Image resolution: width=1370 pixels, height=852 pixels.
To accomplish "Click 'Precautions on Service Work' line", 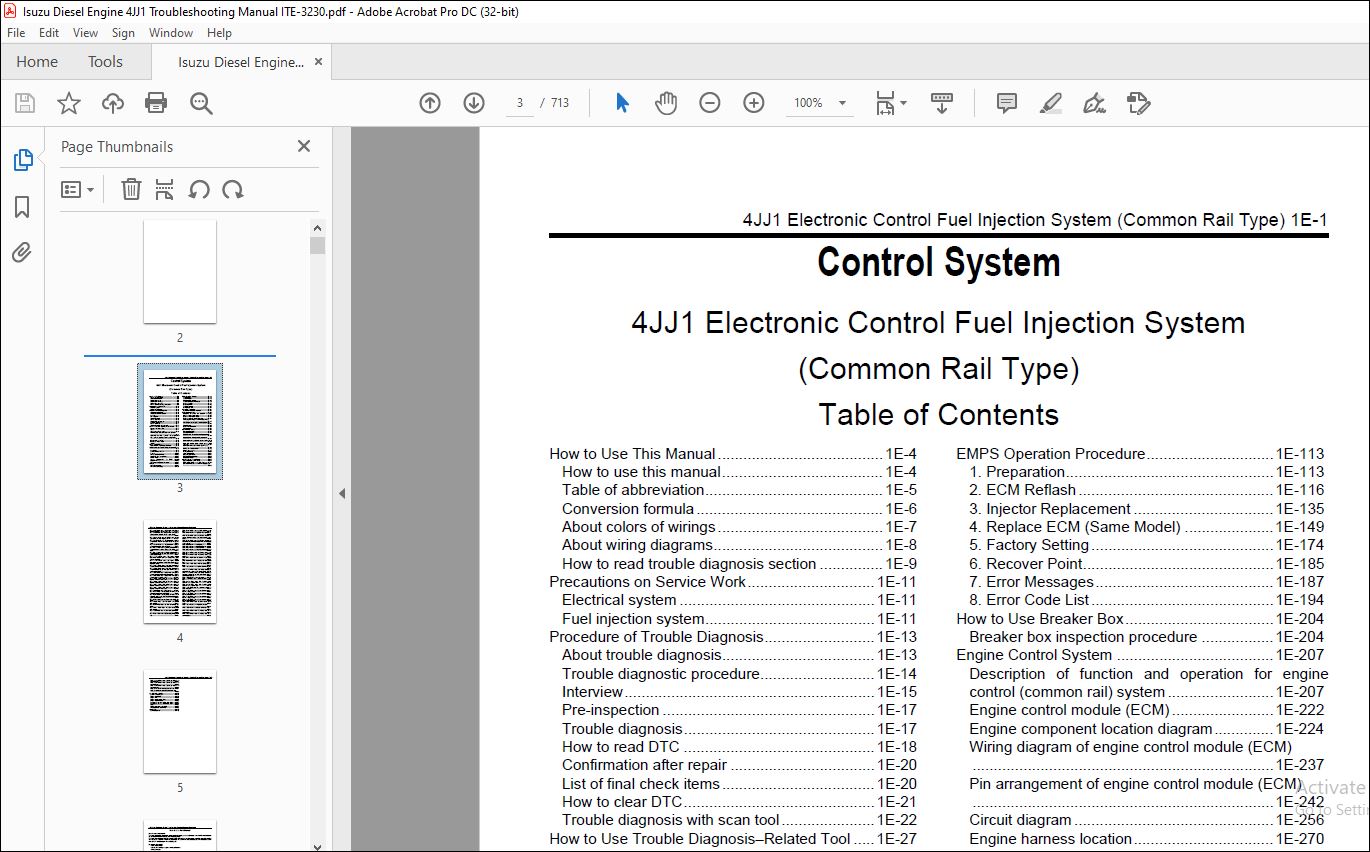I will coord(733,582).
